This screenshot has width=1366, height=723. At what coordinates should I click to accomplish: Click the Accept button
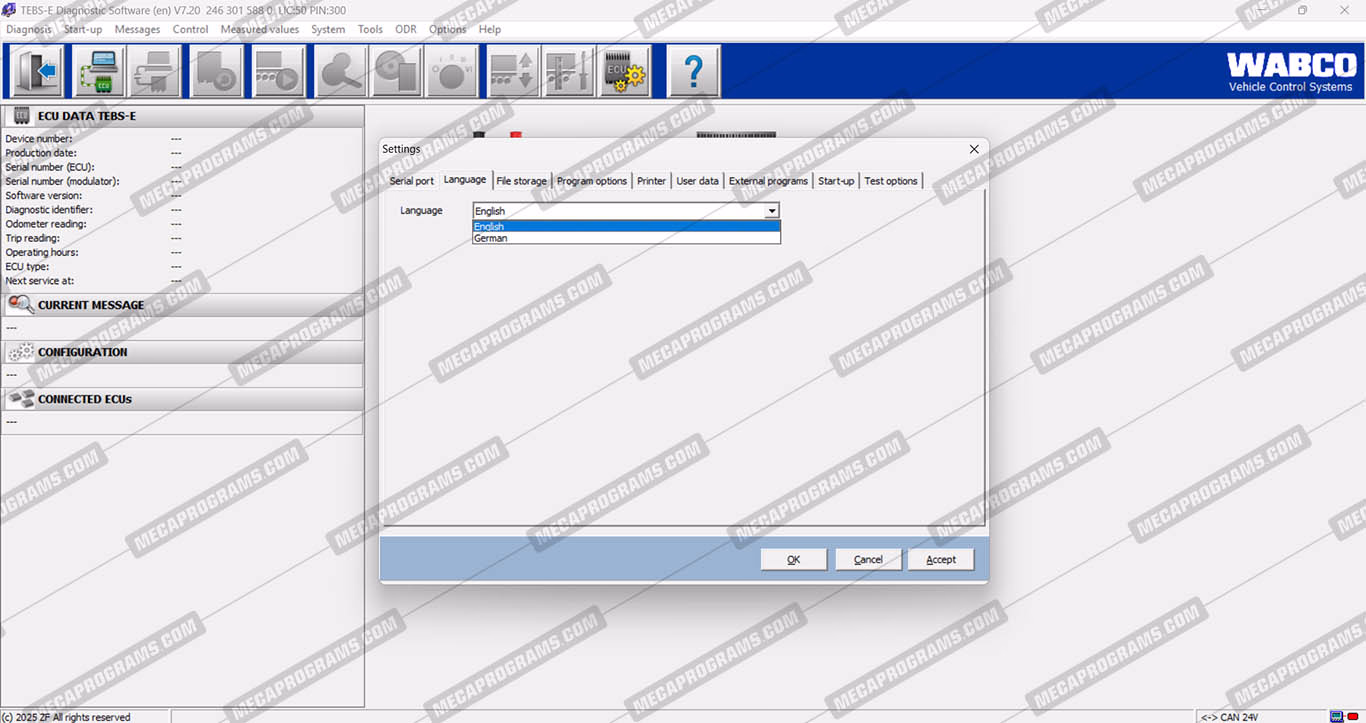(x=940, y=560)
